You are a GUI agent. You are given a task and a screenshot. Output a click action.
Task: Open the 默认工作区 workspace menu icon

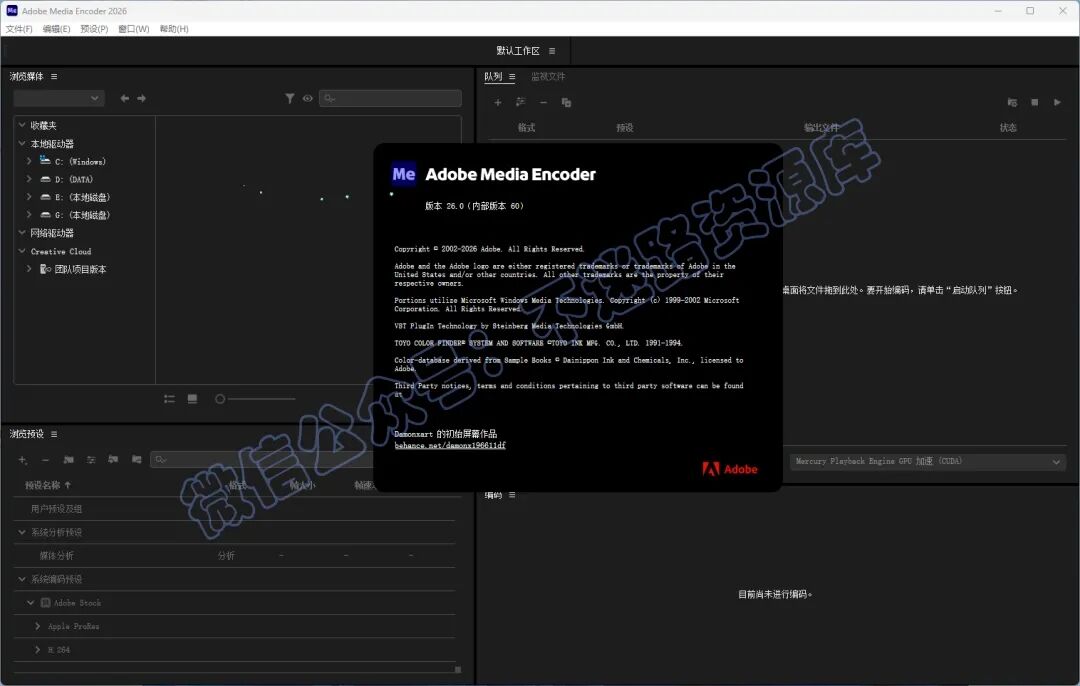[x=552, y=51]
